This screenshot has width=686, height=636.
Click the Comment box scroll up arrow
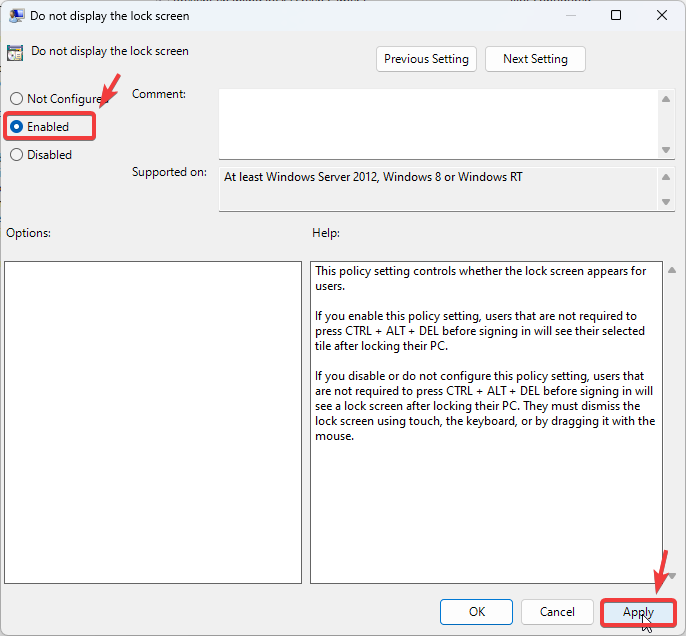pyautogui.click(x=666, y=99)
